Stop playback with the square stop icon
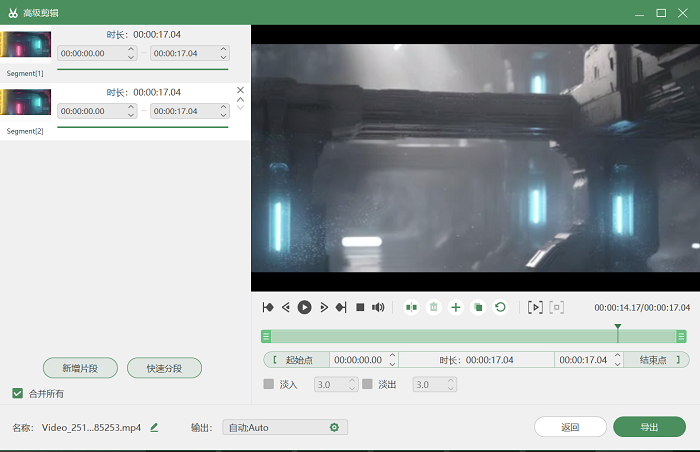 (x=360, y=307)
